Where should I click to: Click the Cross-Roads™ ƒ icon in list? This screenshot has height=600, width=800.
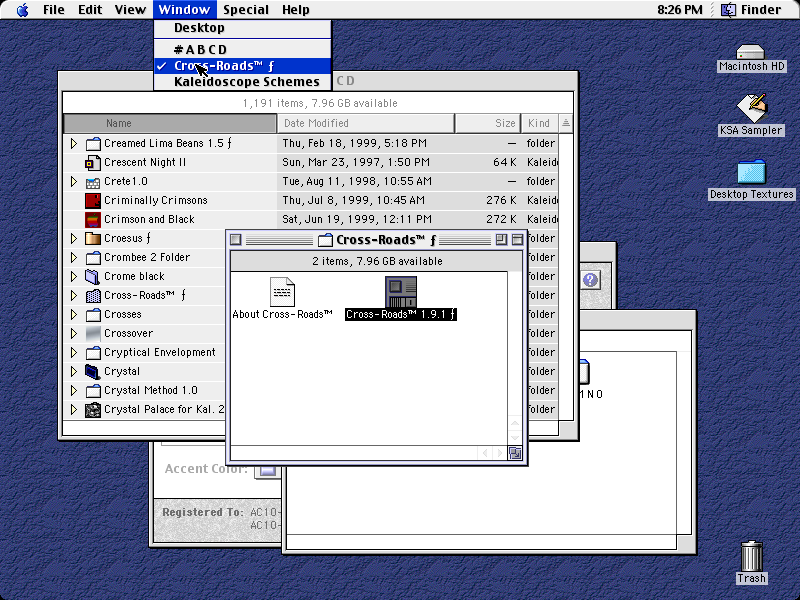pos(93,295)
